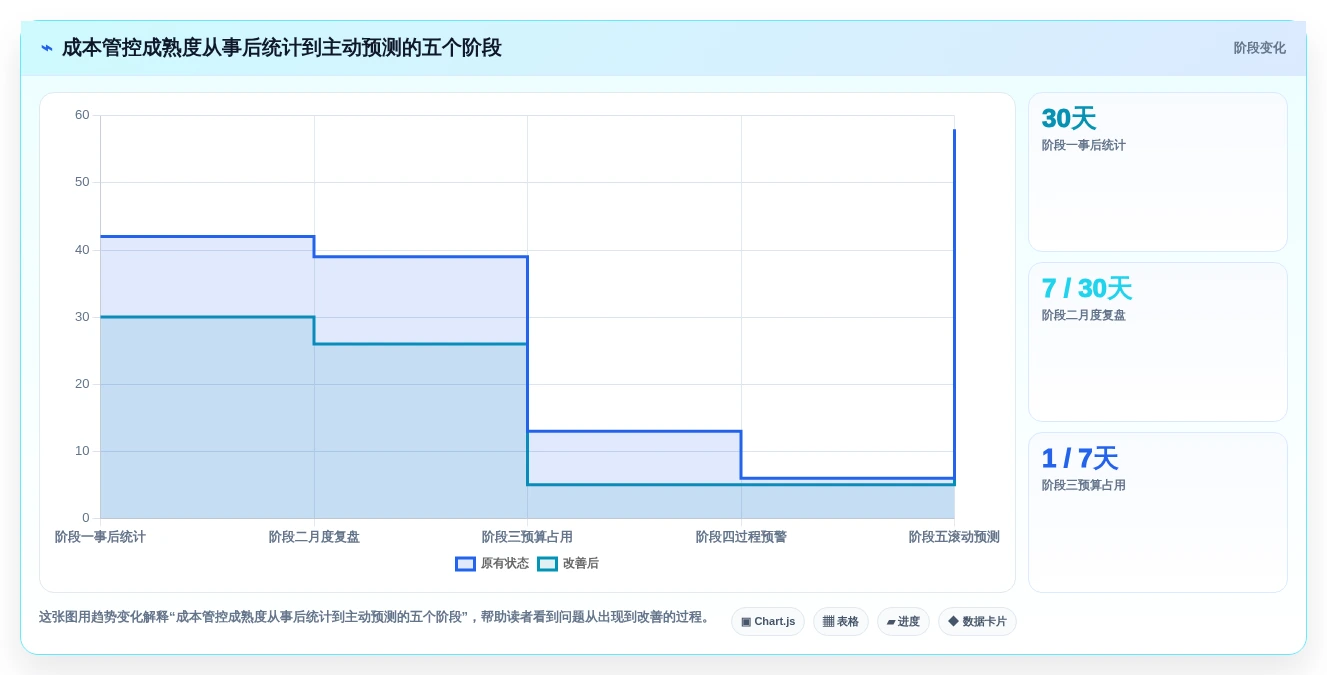
Task: Click the y-axis value 60
Action: [82, 115]
